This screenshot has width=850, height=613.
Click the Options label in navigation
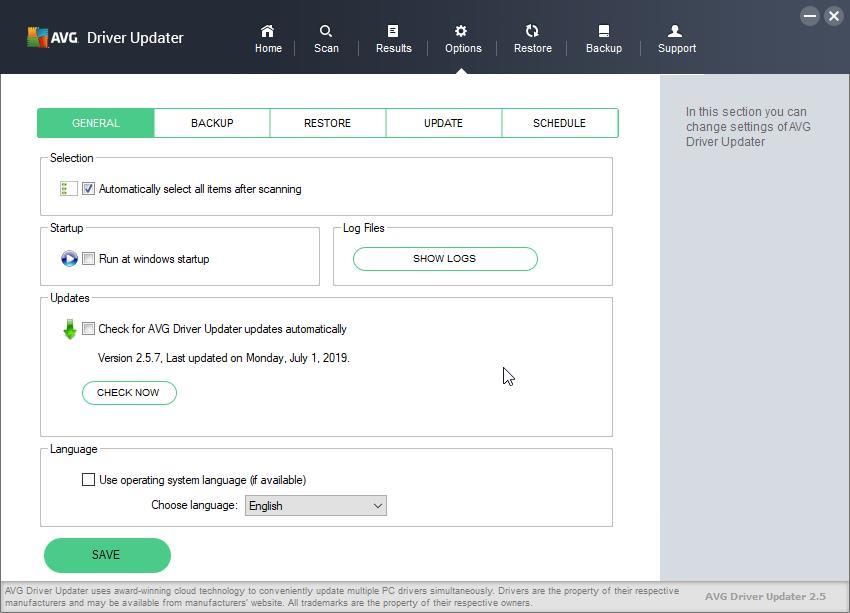click(x=463, y=48)
